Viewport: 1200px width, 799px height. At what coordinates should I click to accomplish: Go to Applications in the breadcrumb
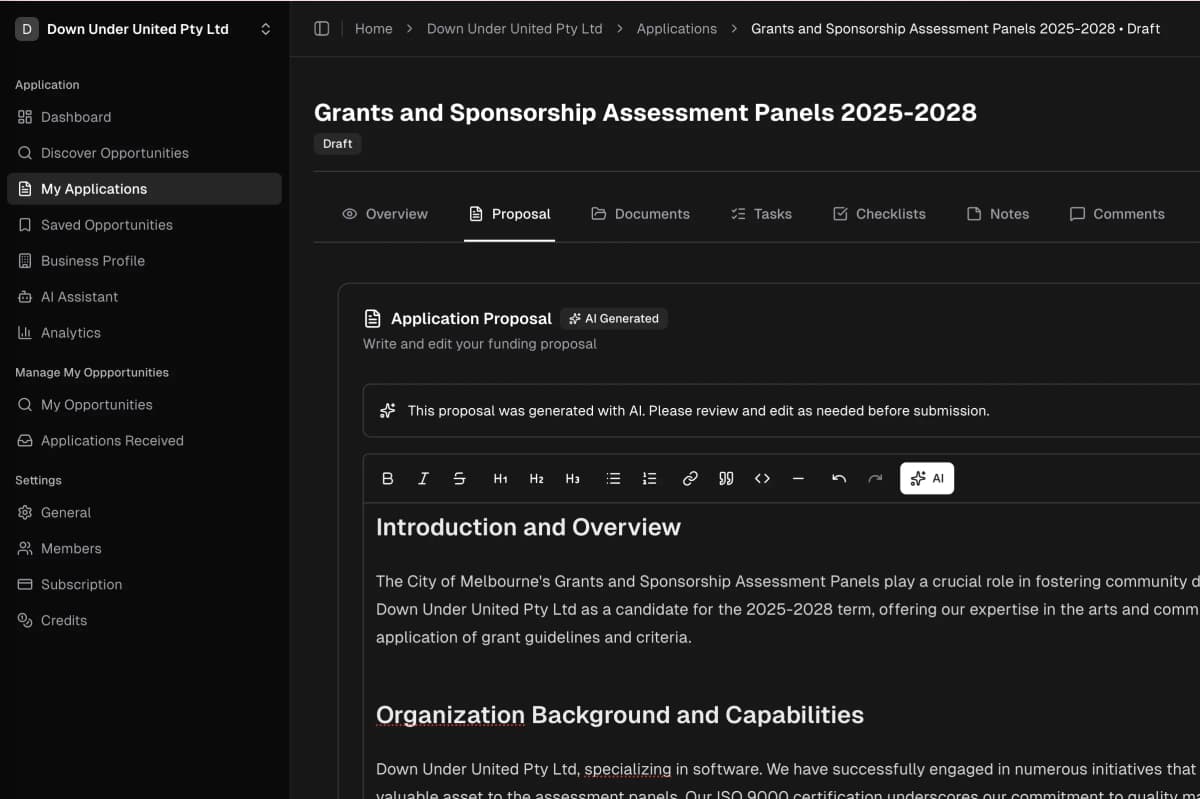coord(676,29)
